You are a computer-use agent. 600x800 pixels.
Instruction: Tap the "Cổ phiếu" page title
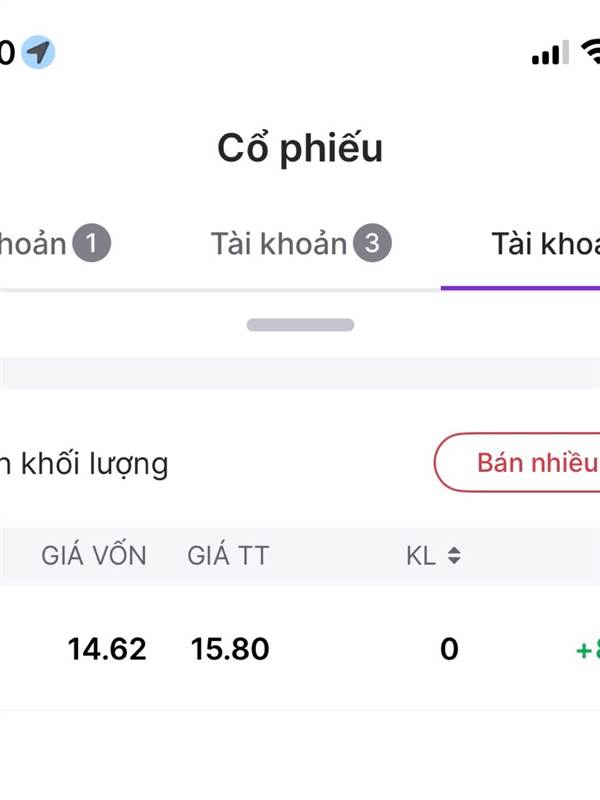coord(300,148)
